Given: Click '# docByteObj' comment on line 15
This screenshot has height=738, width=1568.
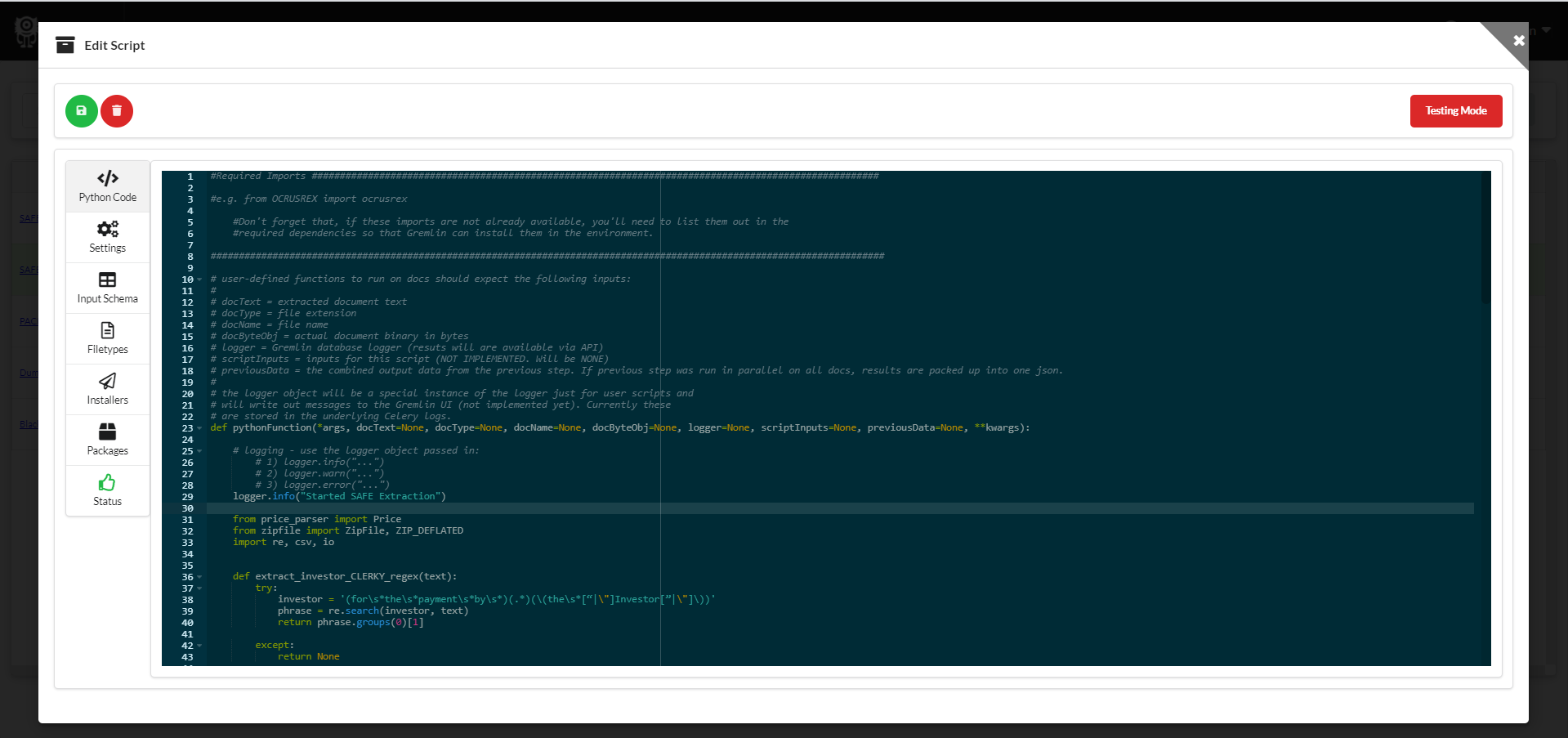Looking at the screenshot, I should point(340,337).
